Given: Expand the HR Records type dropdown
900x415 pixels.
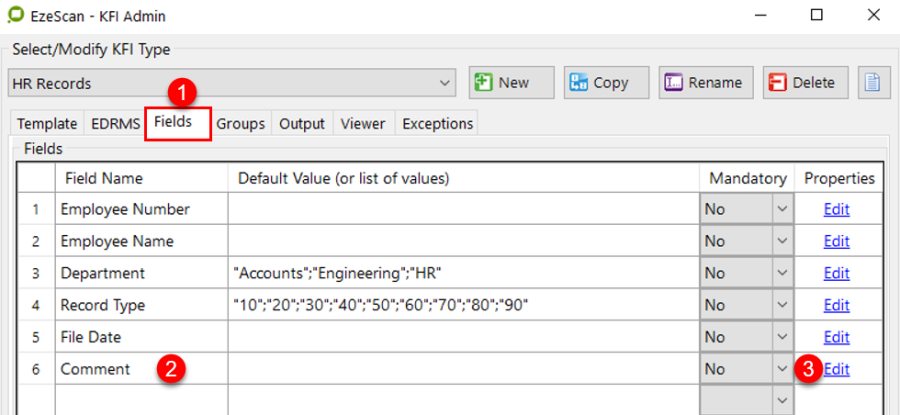Looking at the screenshot, I should (x=445, y=84).
